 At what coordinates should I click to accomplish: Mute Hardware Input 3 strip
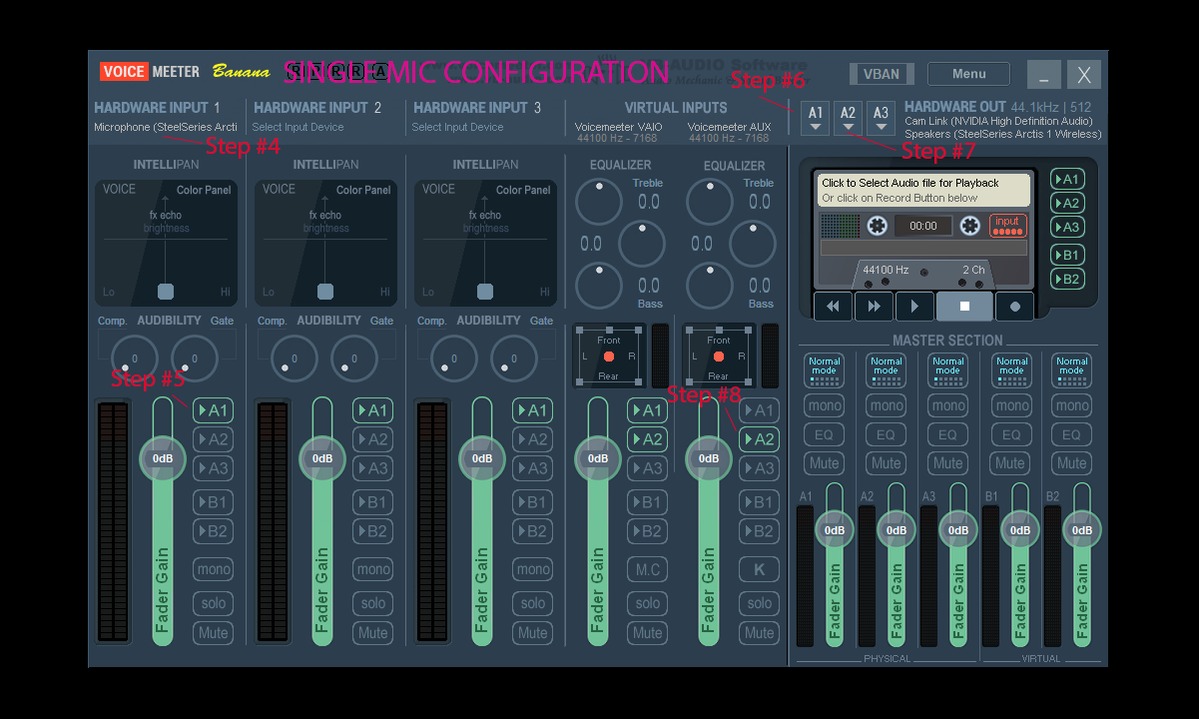(532, 633)
